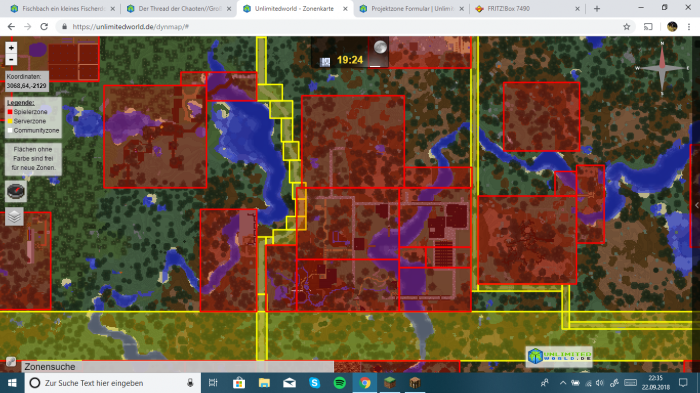Screen dimensions: 700x393
Task: Open a new browser tab
Action: click(x=597, y=8)
